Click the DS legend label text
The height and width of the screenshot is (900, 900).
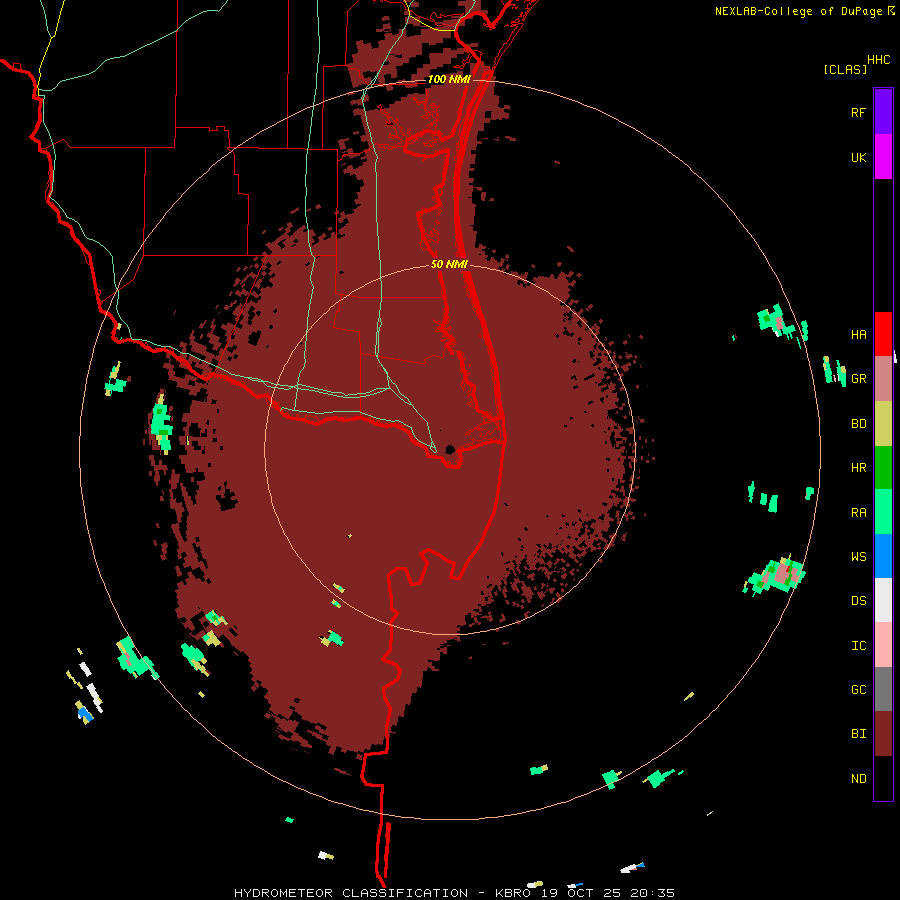[x=858, y=600]
